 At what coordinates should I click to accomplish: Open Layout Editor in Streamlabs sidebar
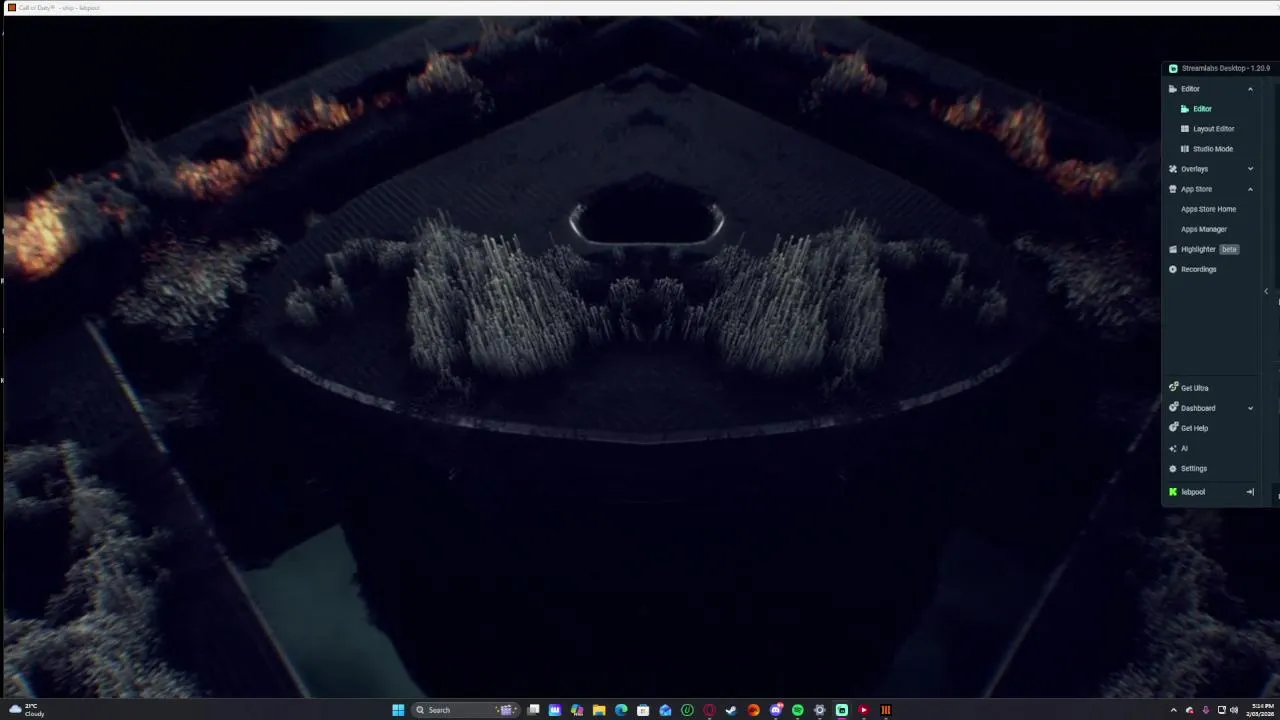[x=1208, y=129]
